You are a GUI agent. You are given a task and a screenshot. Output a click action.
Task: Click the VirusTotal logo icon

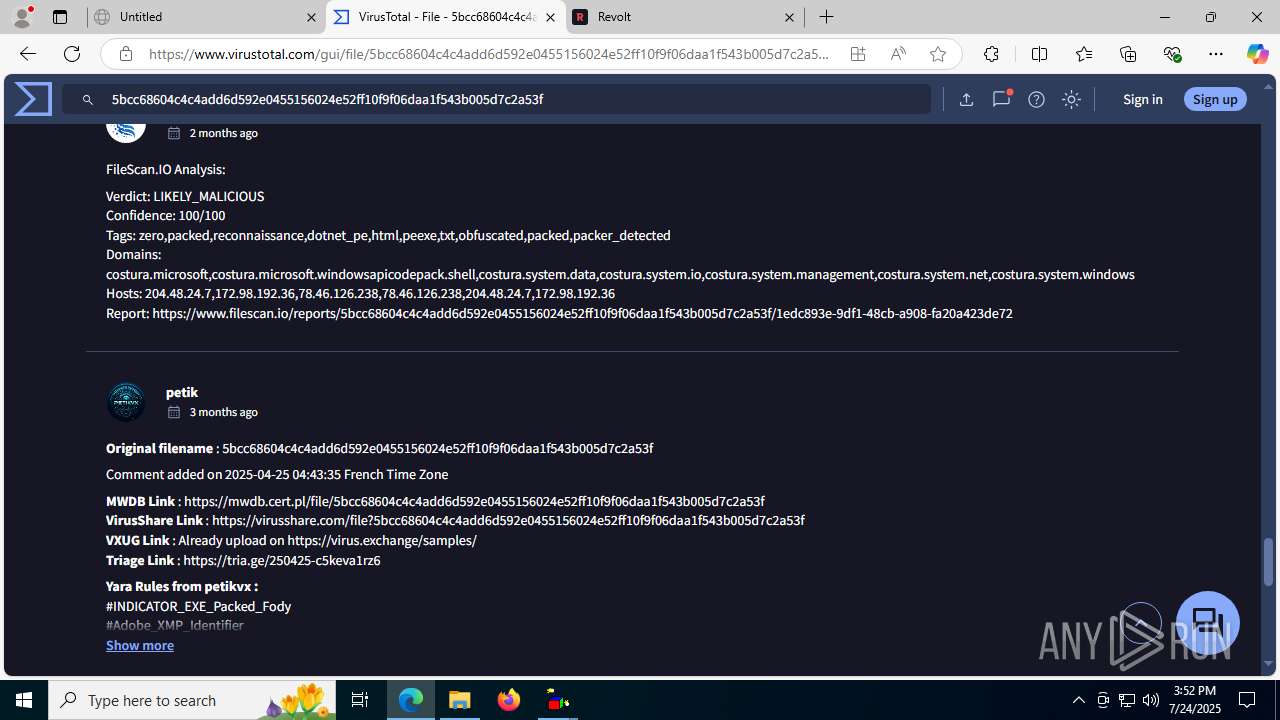point(33,99)
